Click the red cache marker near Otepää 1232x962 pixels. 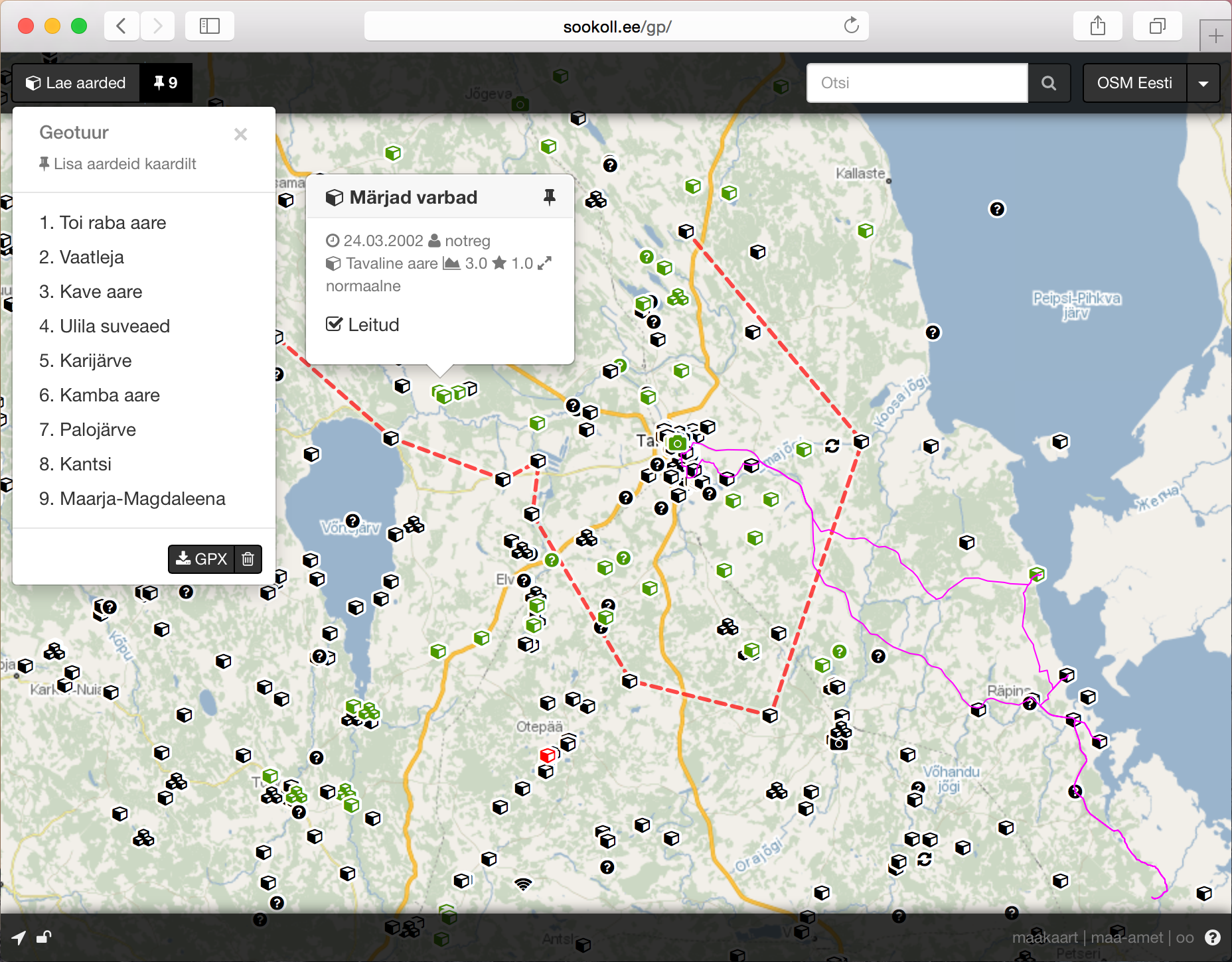tap(547, 755)
